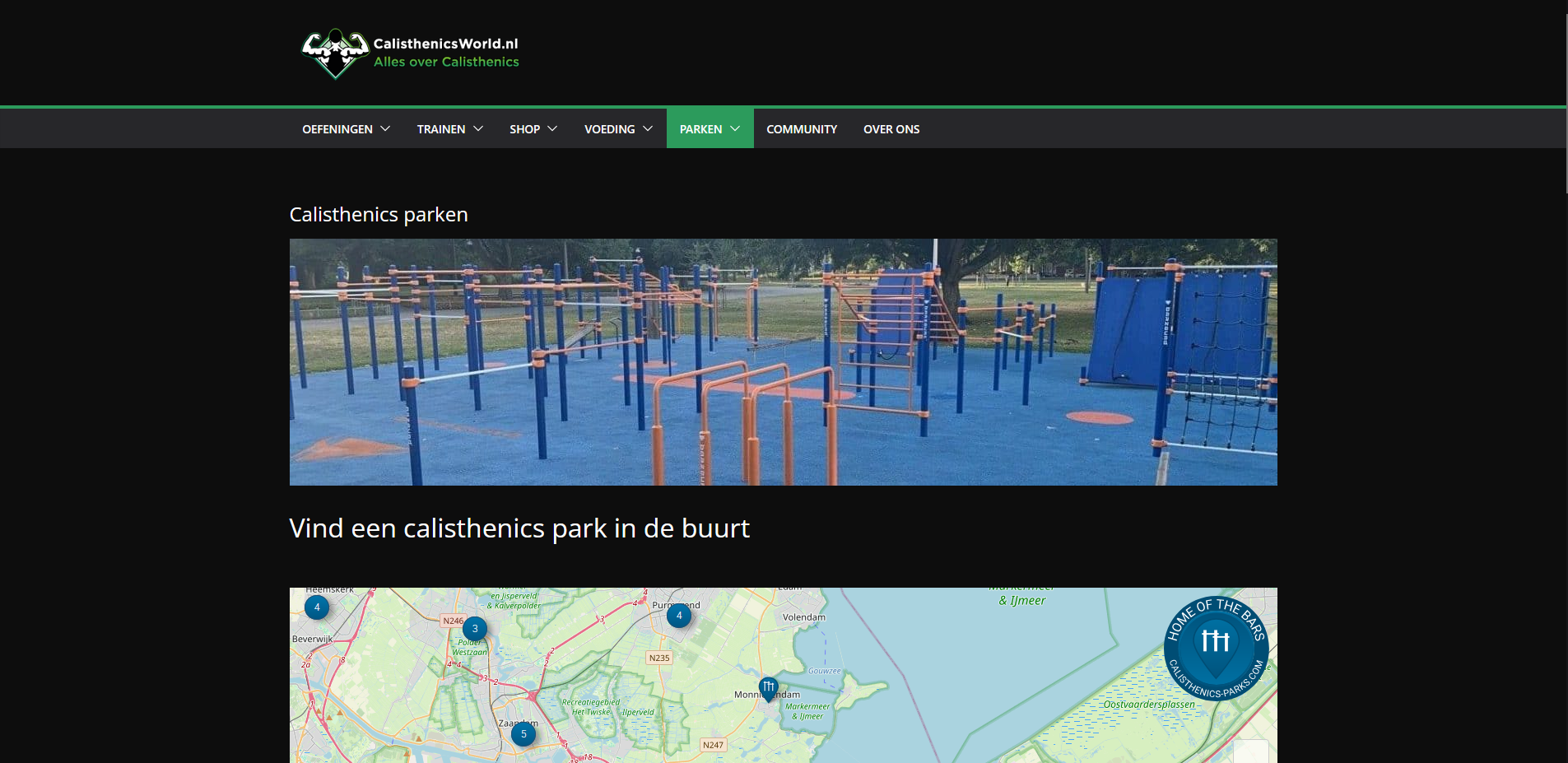Expand the Parken dropdown chevron

pos(735,128)
